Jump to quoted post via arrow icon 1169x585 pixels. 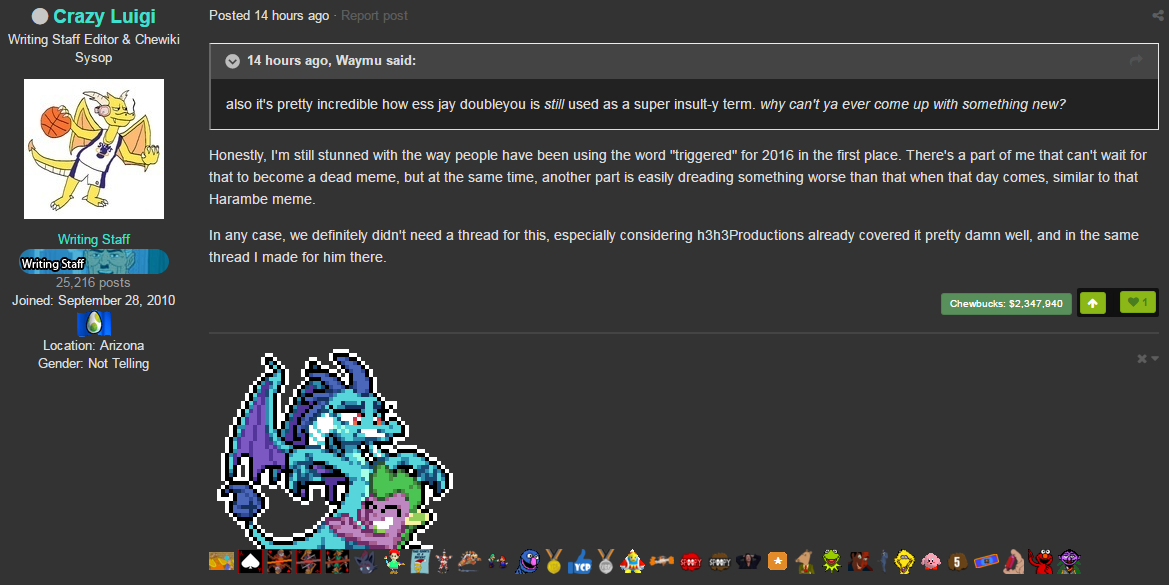pyautogui.click(x=1136, y=60)
